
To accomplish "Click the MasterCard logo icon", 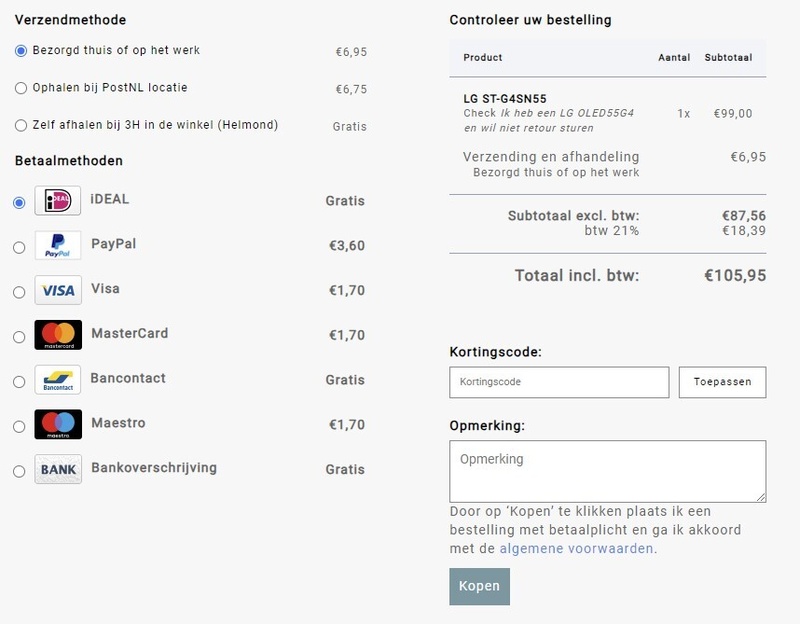I will click(58, 335).
